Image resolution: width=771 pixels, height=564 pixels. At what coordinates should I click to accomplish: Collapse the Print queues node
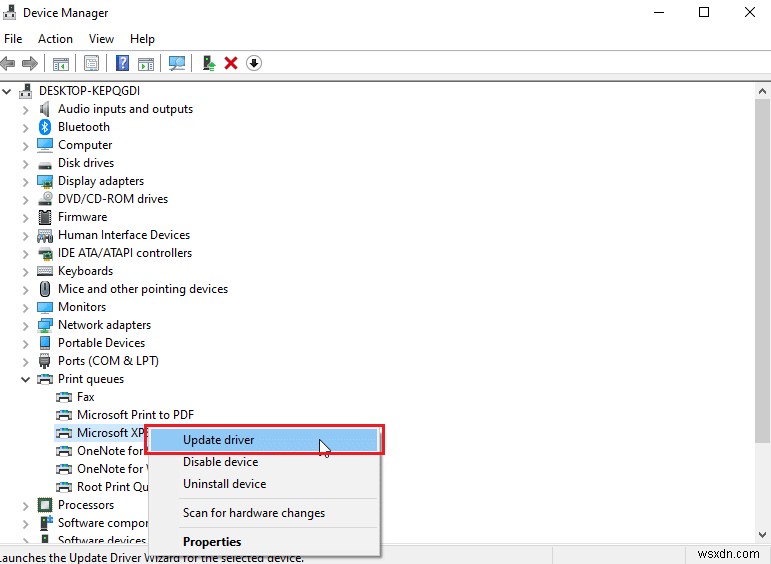[x=26, y=379]
